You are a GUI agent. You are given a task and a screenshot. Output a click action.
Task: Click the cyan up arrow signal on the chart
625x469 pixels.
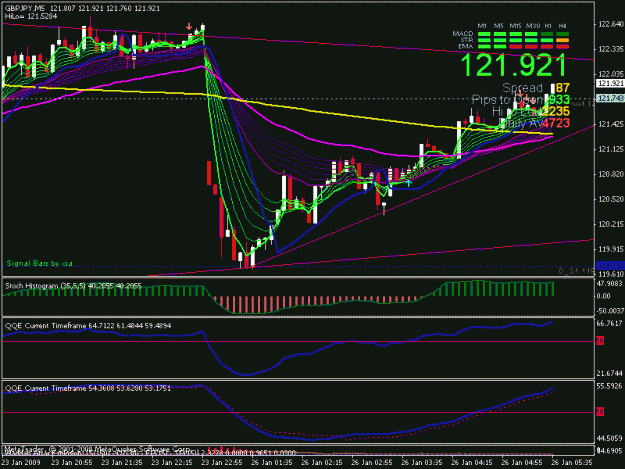click(409, 183)
